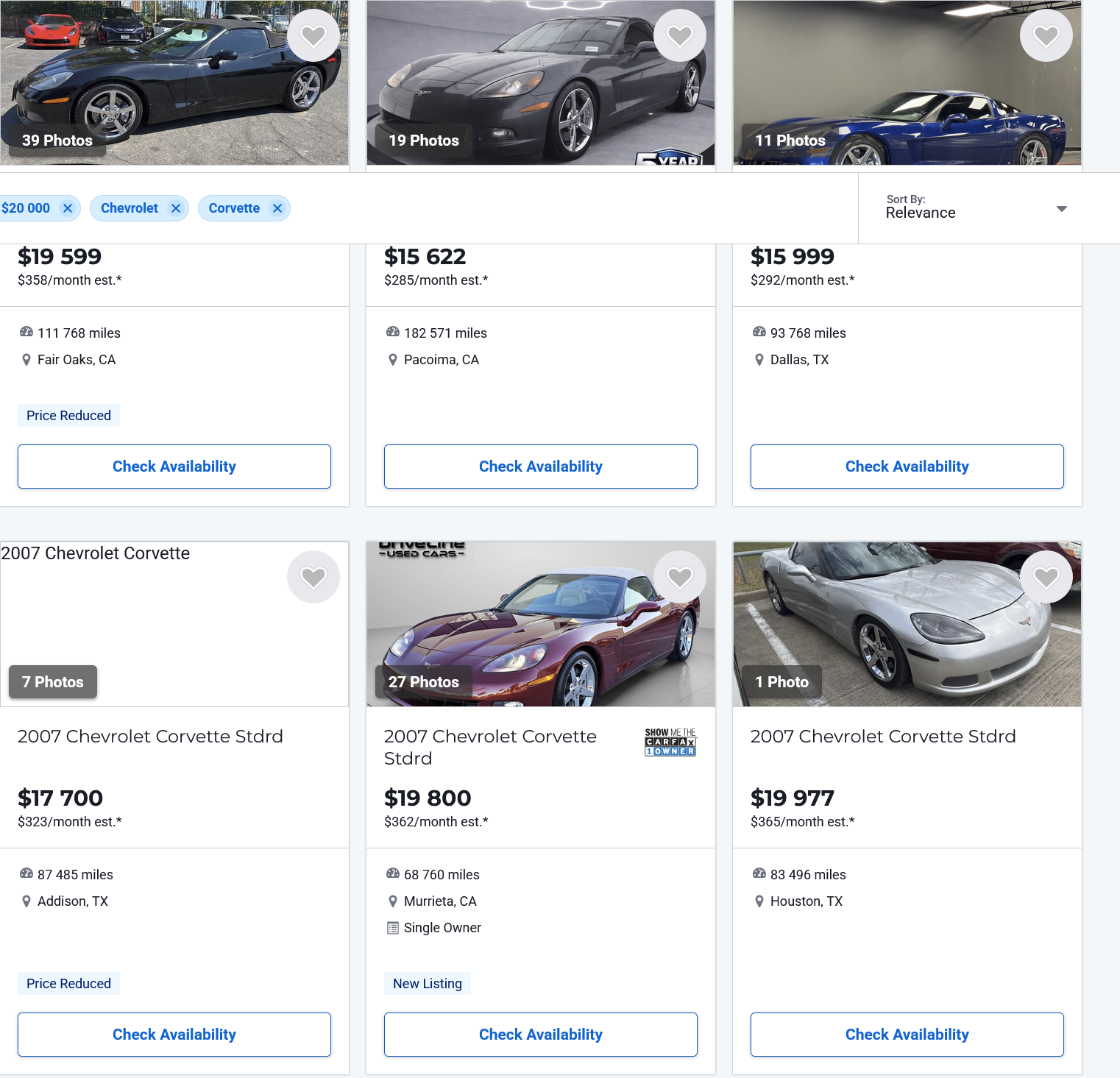The width and height of the screenshot is (1120, 1078).
Task: Favorite the Addison, TX Corvette listing
Action: (x=313, y=577)
